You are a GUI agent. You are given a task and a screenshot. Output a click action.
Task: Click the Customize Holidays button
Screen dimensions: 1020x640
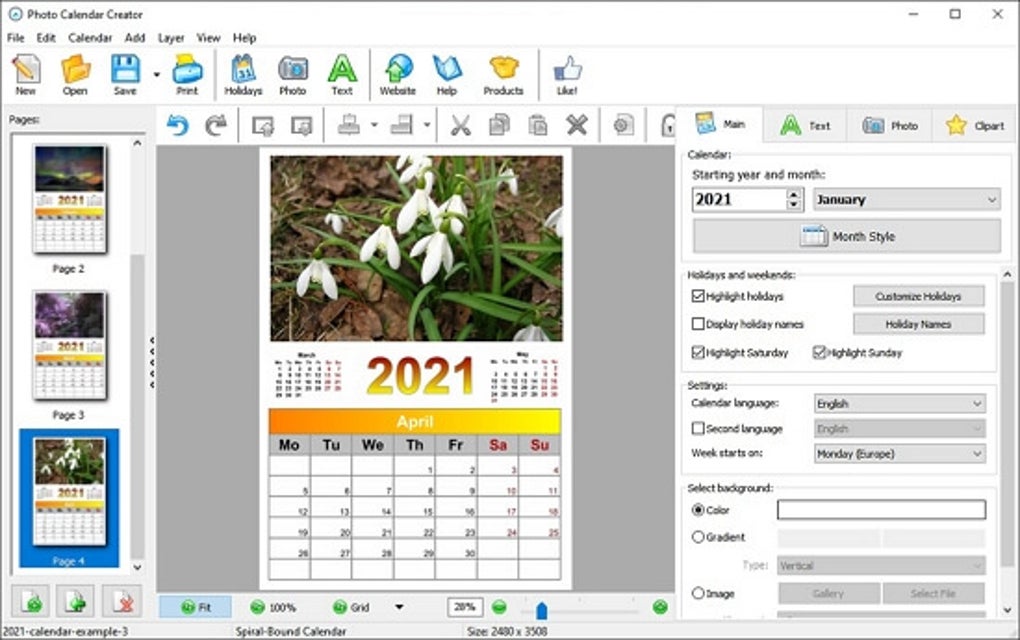coord(917,295)
